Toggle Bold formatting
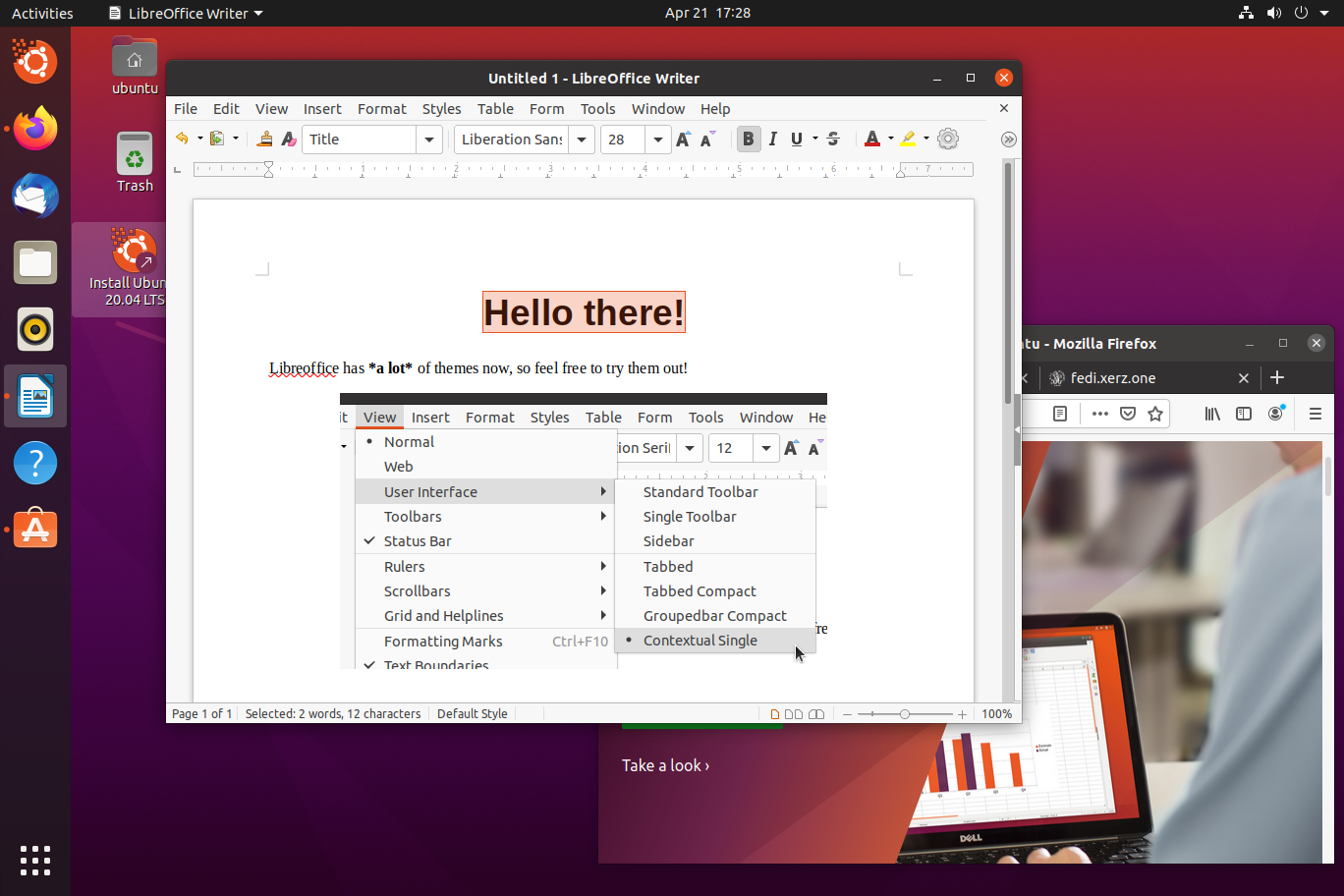 click(x=749, y=140)
